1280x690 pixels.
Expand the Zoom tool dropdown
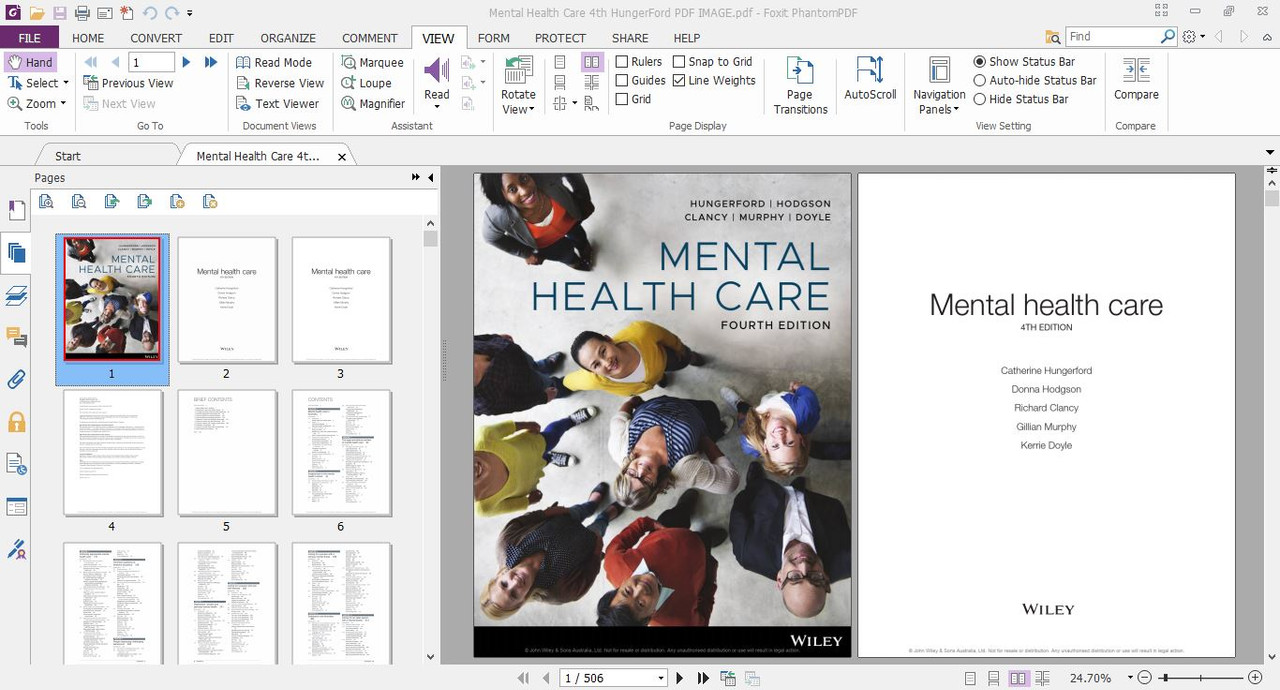click(63, 103)
